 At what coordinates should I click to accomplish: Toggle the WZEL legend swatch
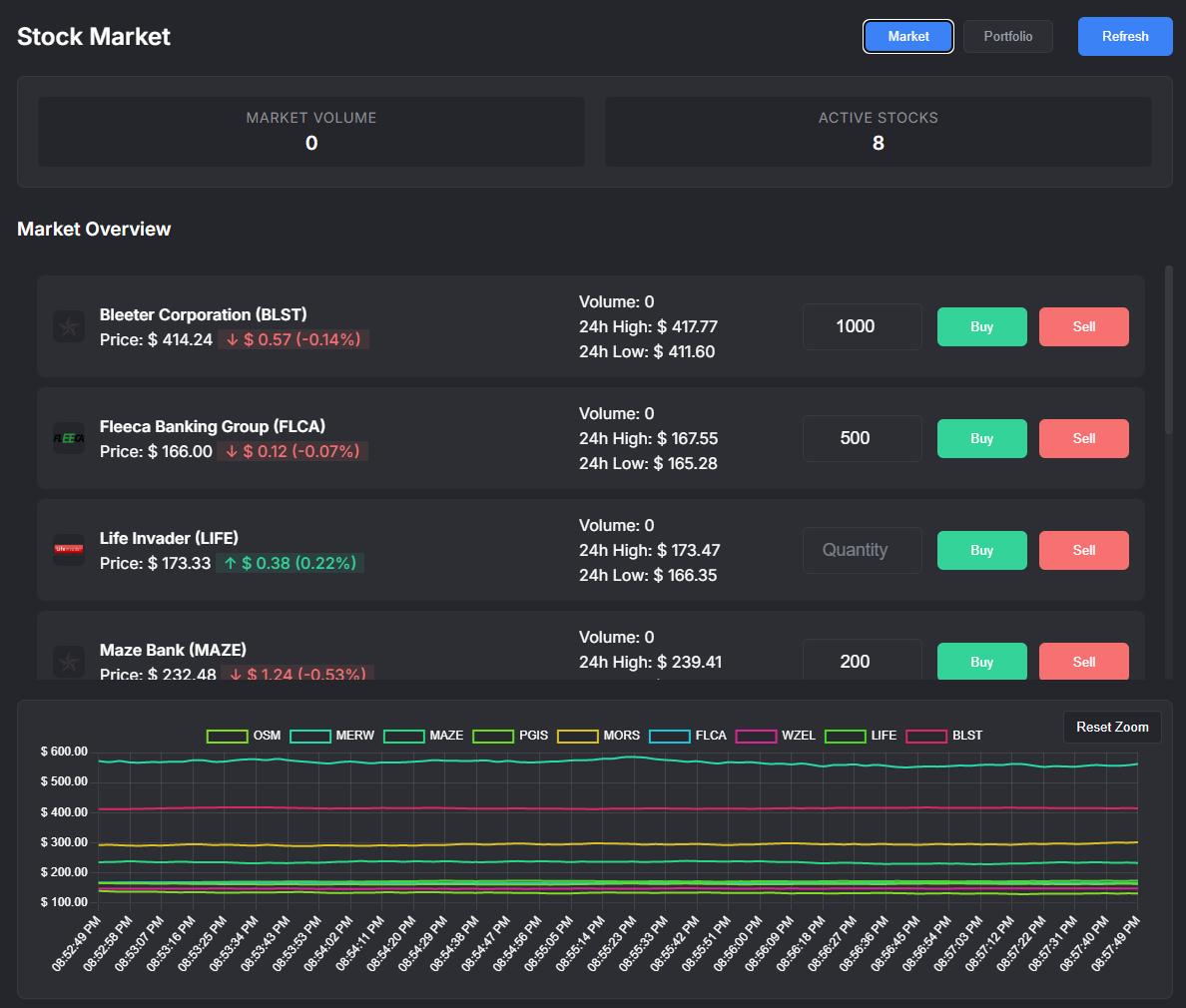click(x=756, y=736)
